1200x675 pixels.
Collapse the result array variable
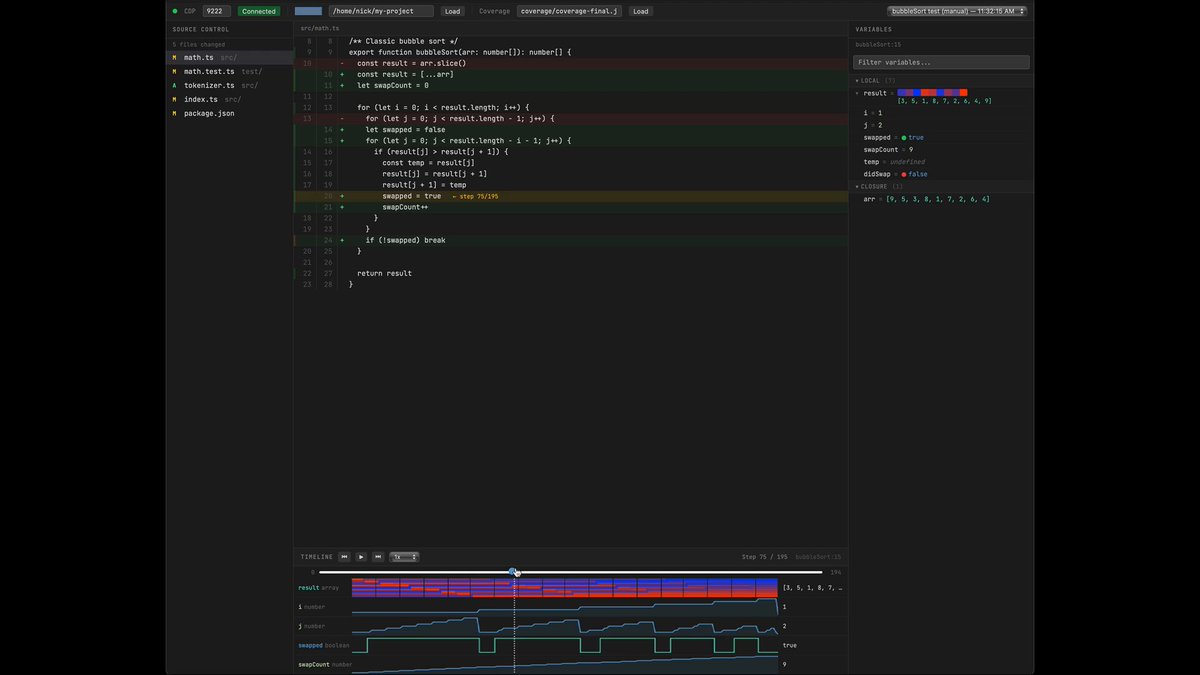(857, 93)
